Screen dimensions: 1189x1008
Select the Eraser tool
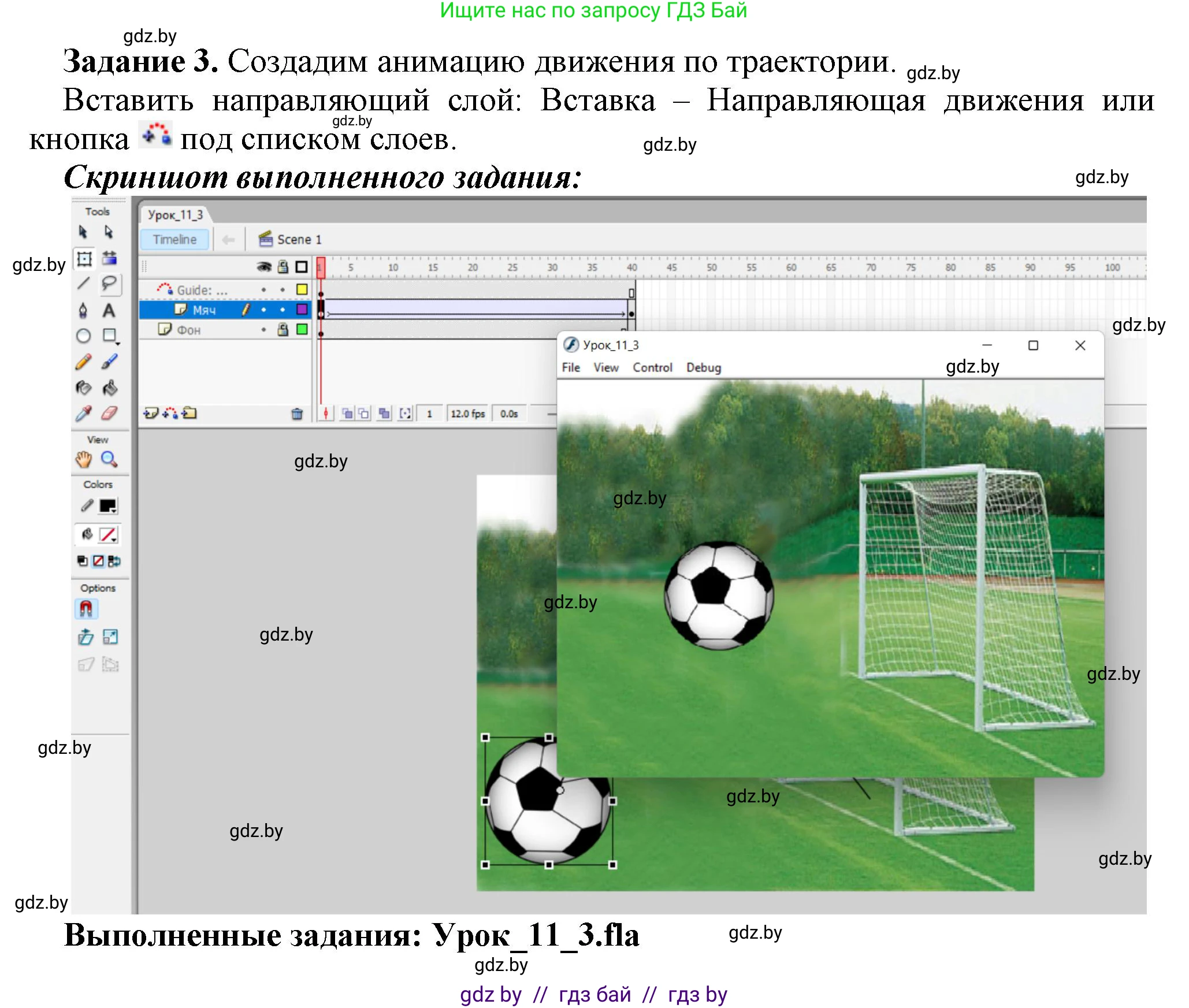tap(109, 414)
